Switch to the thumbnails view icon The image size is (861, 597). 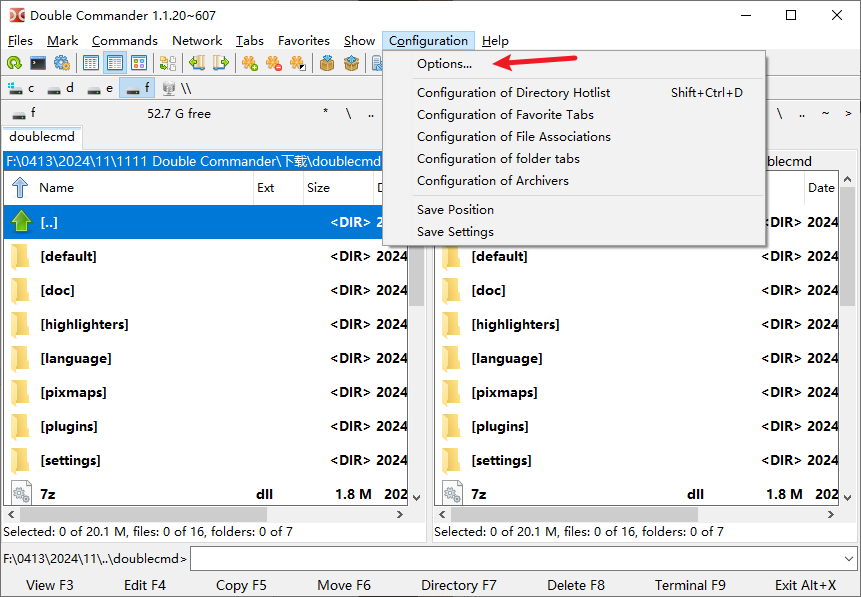139,63
